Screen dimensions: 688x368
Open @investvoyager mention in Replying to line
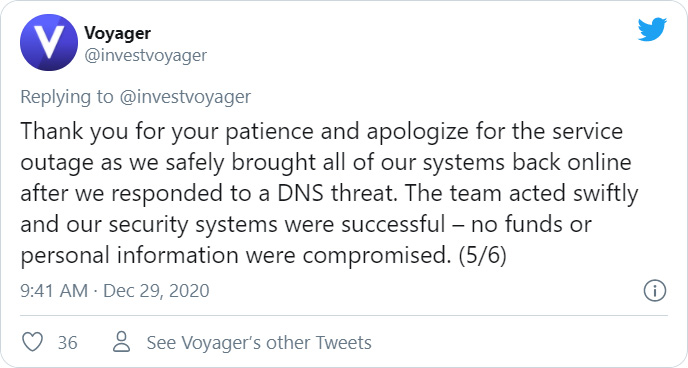185,97
